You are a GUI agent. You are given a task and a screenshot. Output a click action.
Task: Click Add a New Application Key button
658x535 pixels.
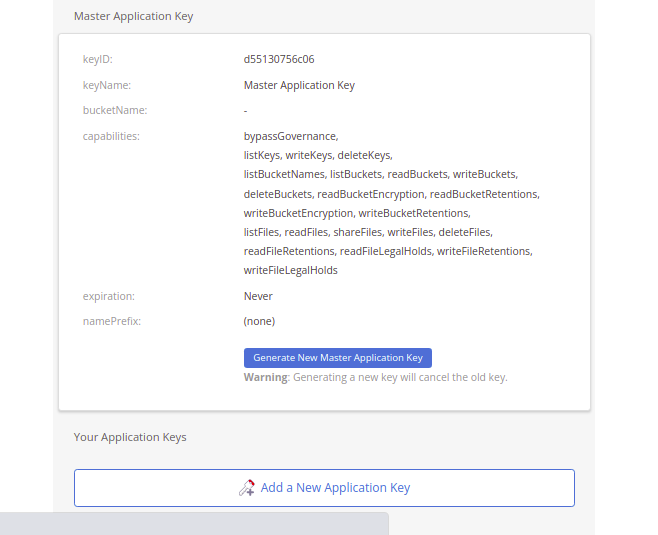pos(324,488)
